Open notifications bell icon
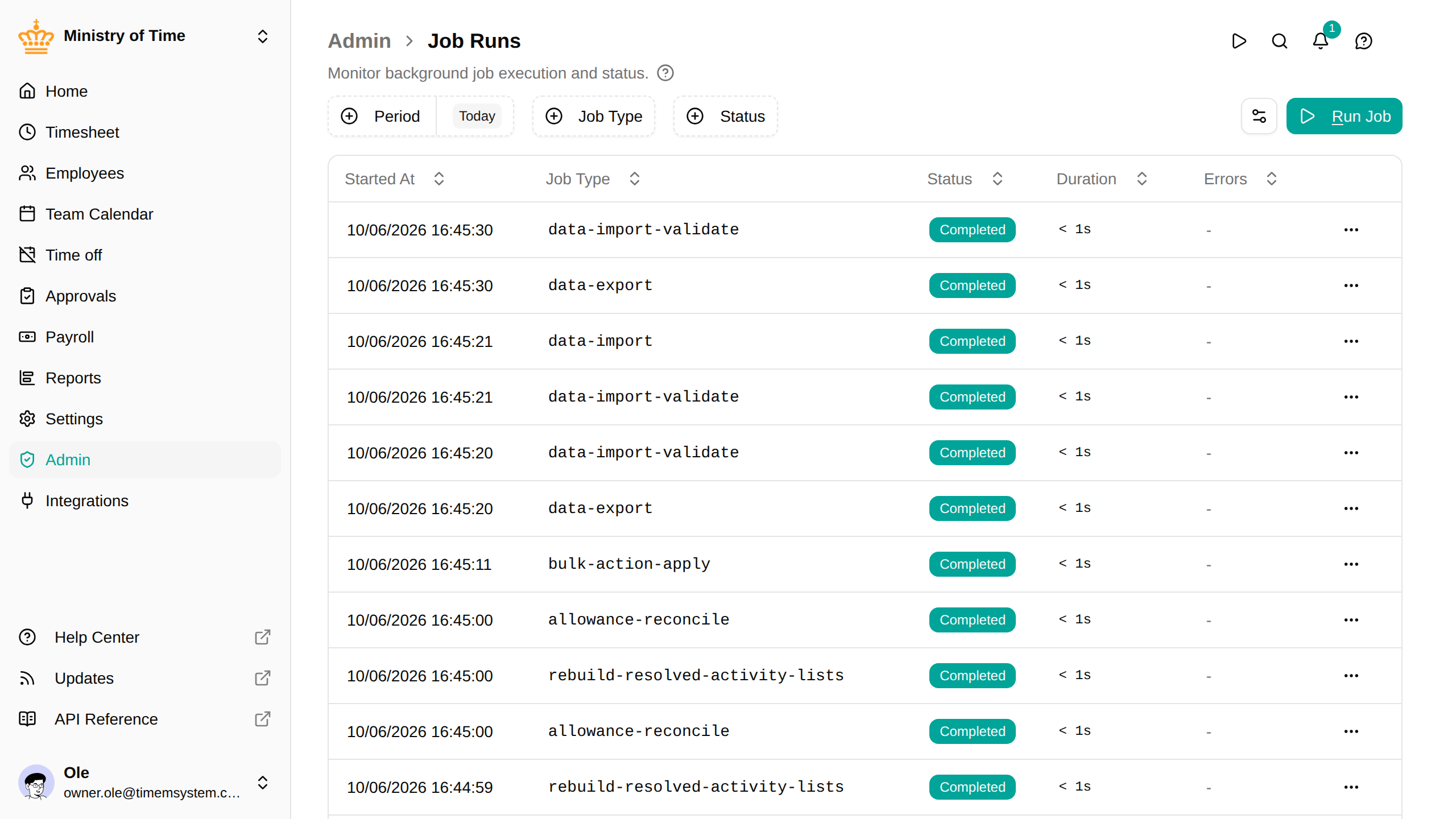 click(1321, 41)
